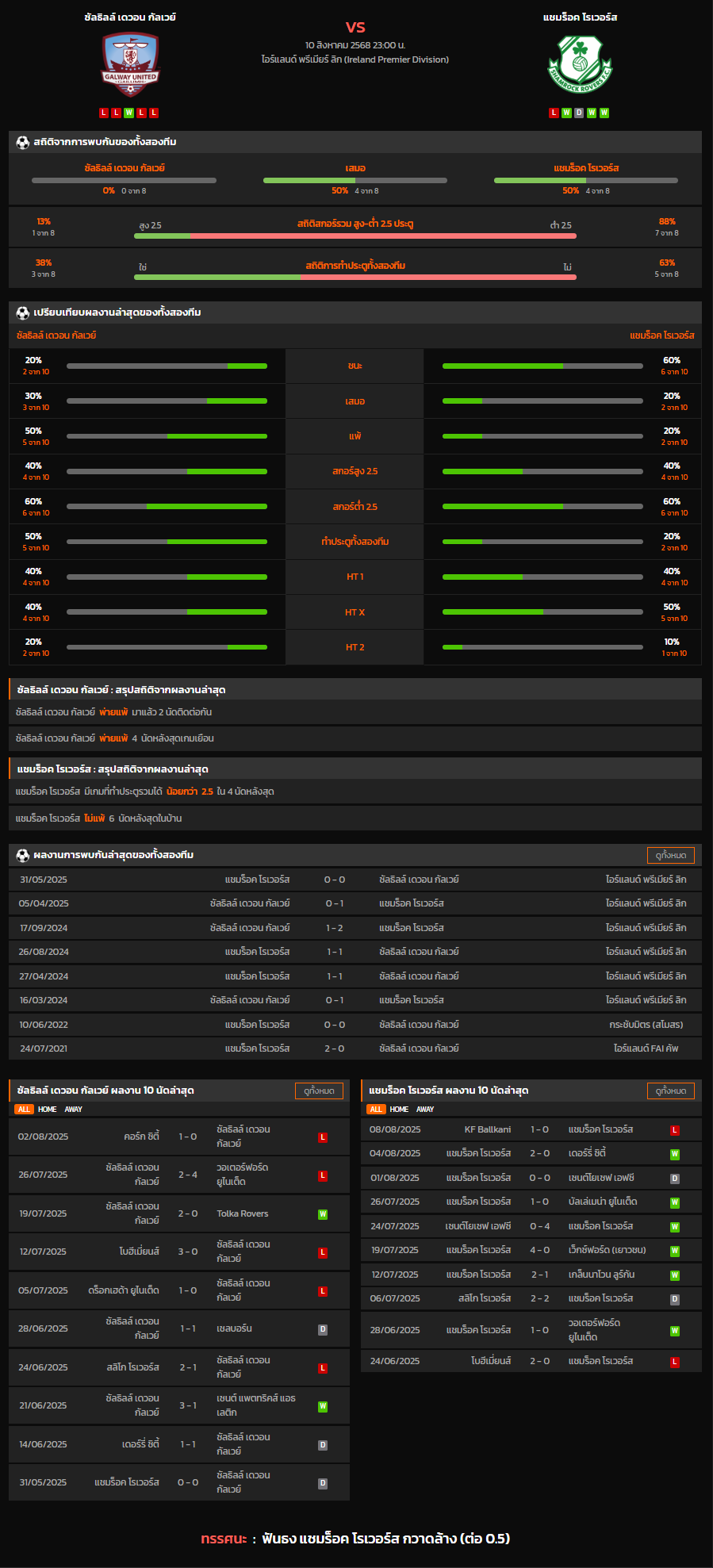Open view-all button for Galway last 10 matches
The image size is (713, 1568).
[x=319, y=1091]
